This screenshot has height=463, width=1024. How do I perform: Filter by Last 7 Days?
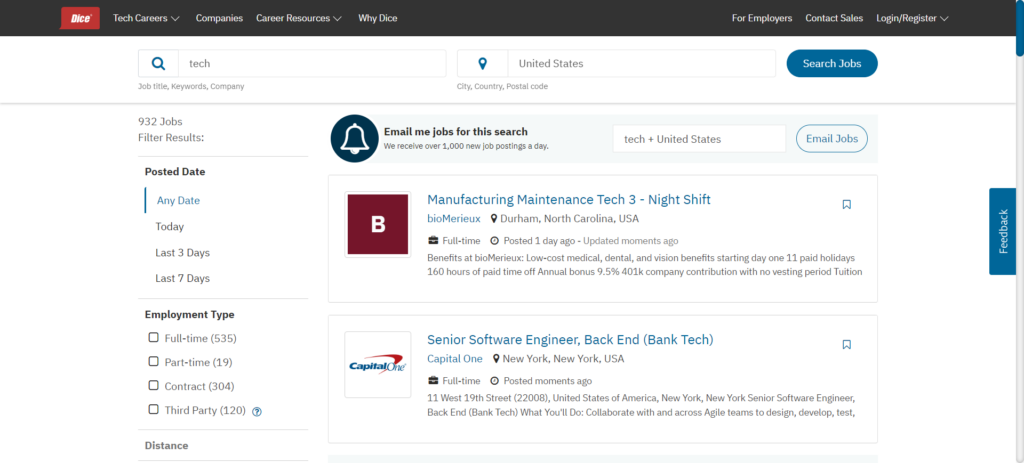(x=183, y=278)
